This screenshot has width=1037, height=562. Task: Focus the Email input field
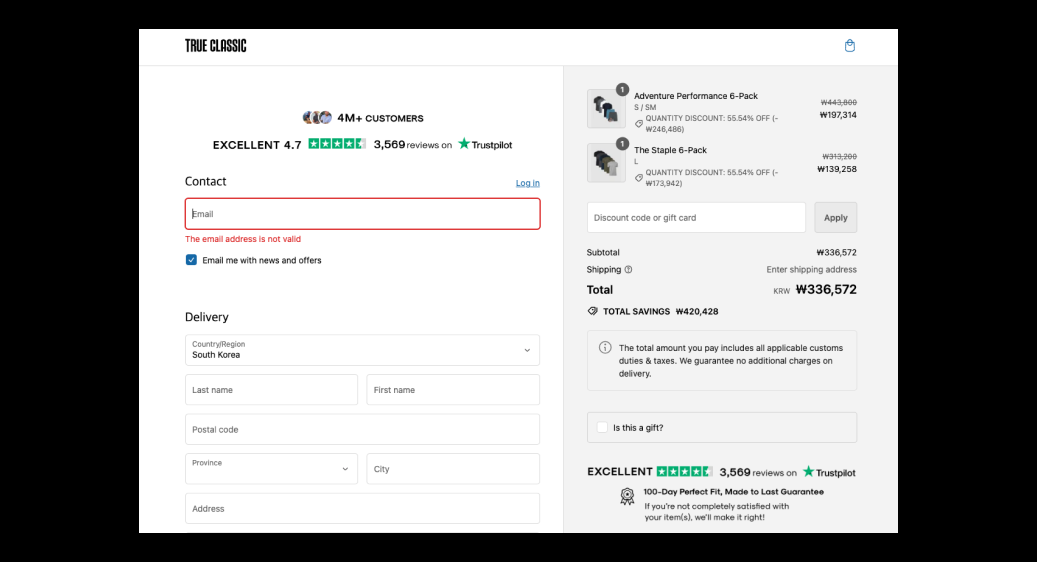pos(362,214)
